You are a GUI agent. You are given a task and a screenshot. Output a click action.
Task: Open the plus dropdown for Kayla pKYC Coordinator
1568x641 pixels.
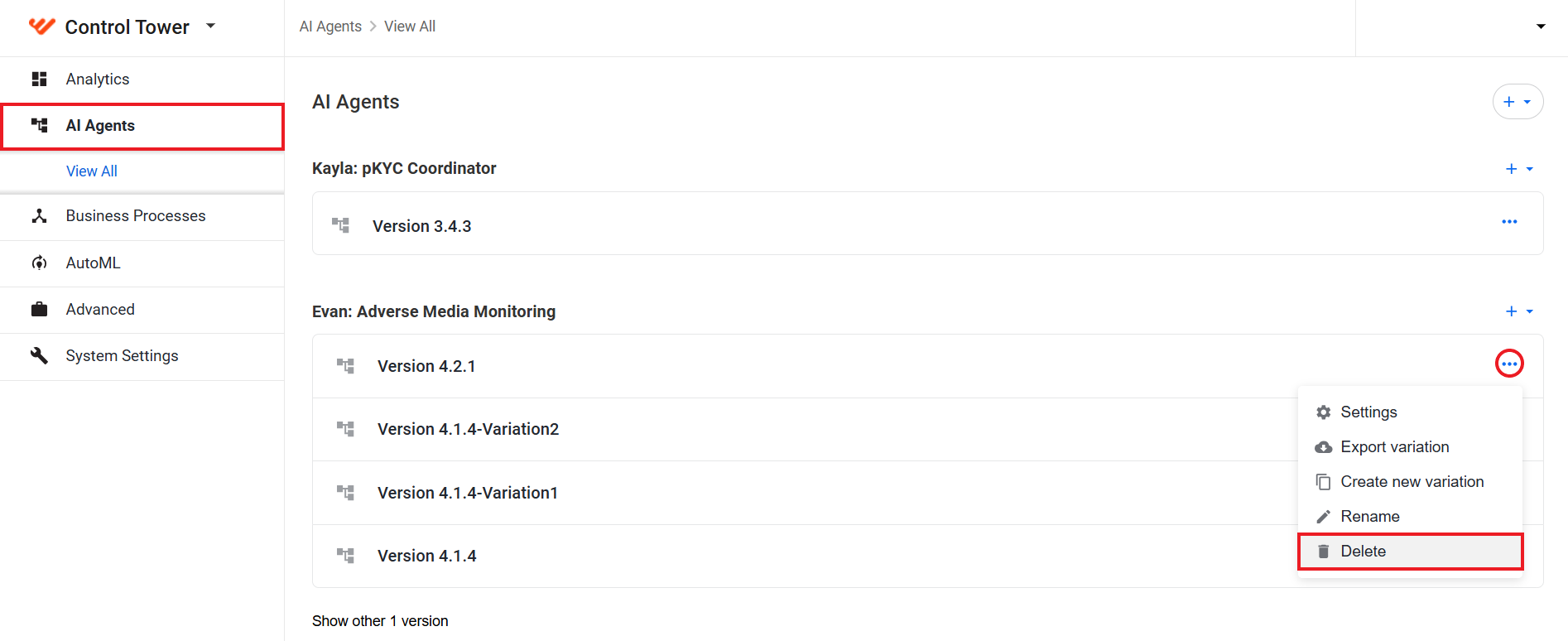point(1519,169)
